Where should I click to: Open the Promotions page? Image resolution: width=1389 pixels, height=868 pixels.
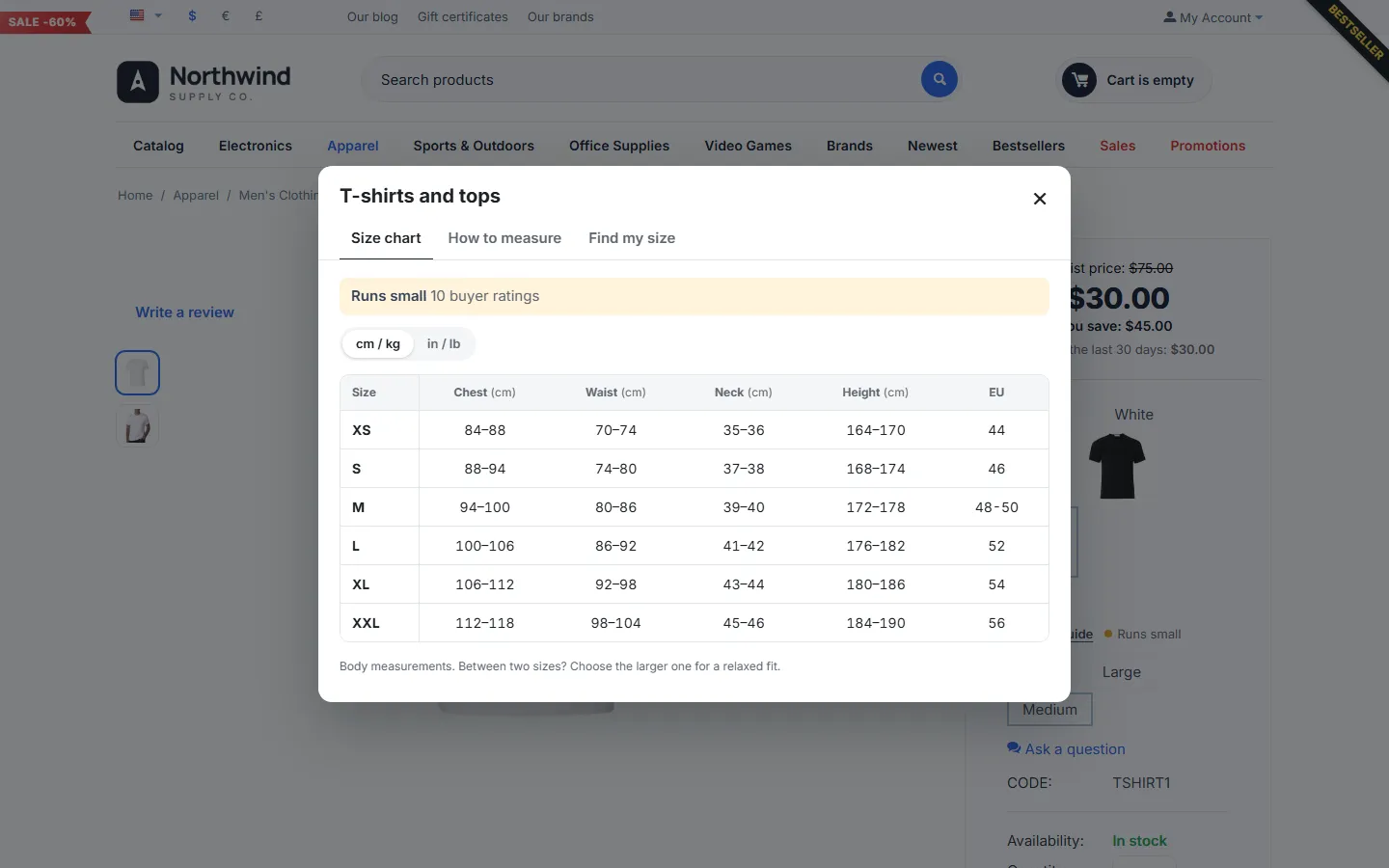point(1208,146)
